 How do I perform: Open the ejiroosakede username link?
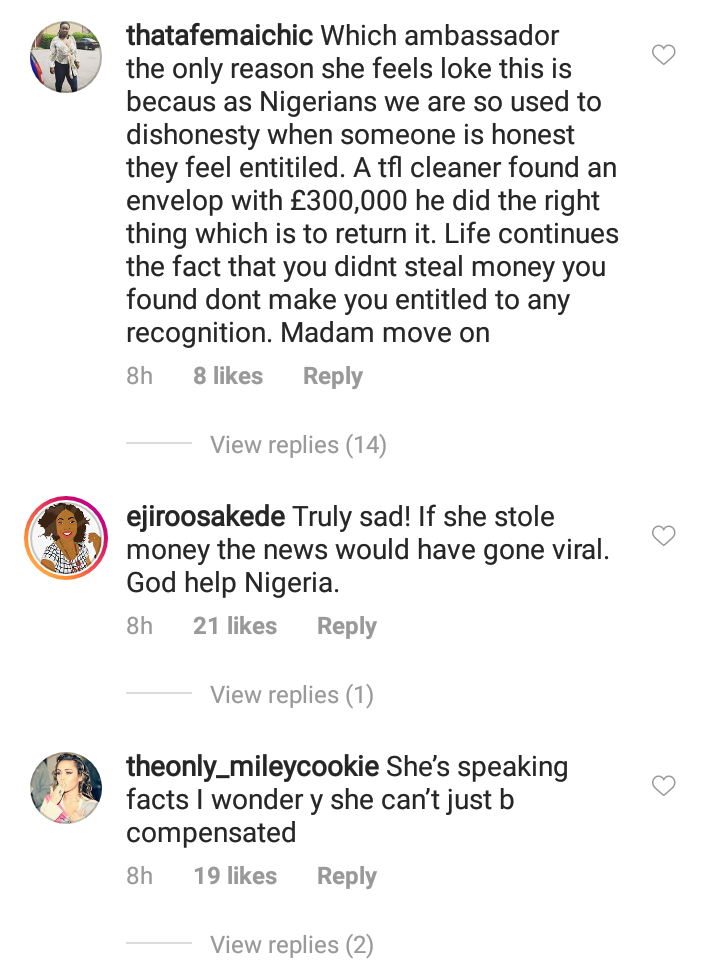(x=206, y=518)
